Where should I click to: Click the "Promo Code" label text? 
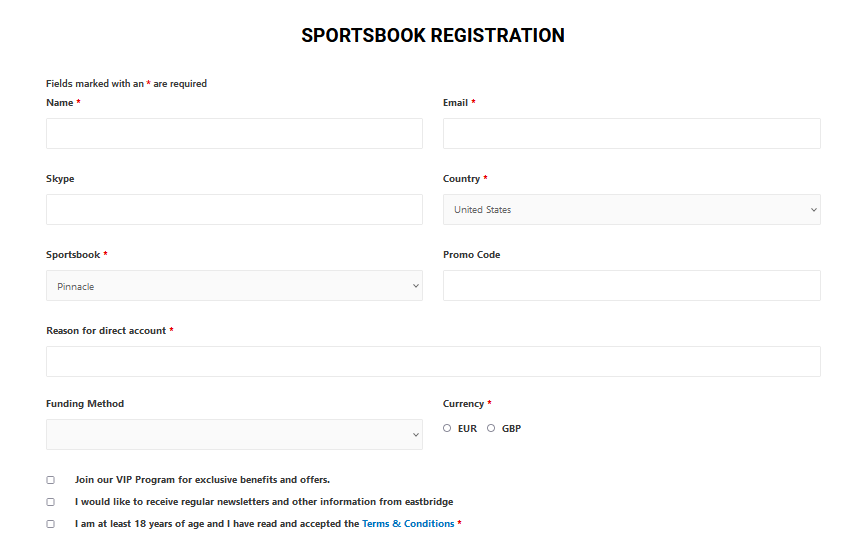click(471, 255)
